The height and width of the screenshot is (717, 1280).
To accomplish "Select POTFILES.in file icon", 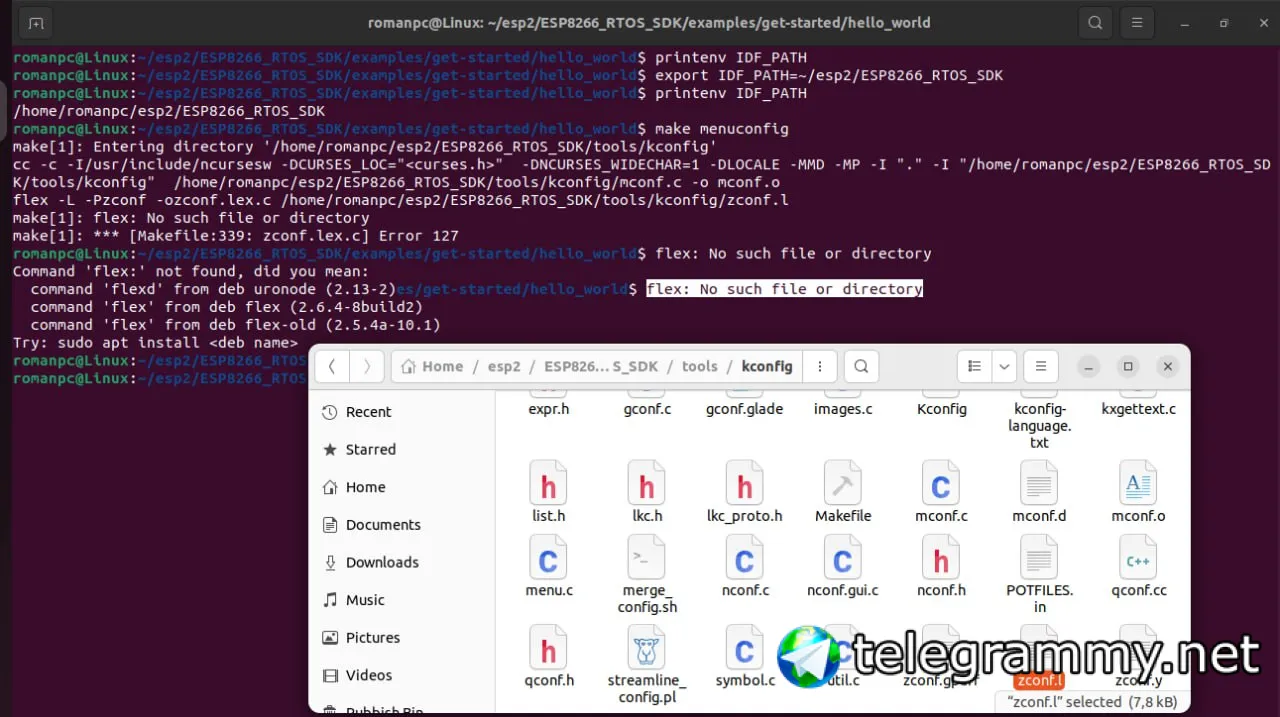I will (1039, 558).
